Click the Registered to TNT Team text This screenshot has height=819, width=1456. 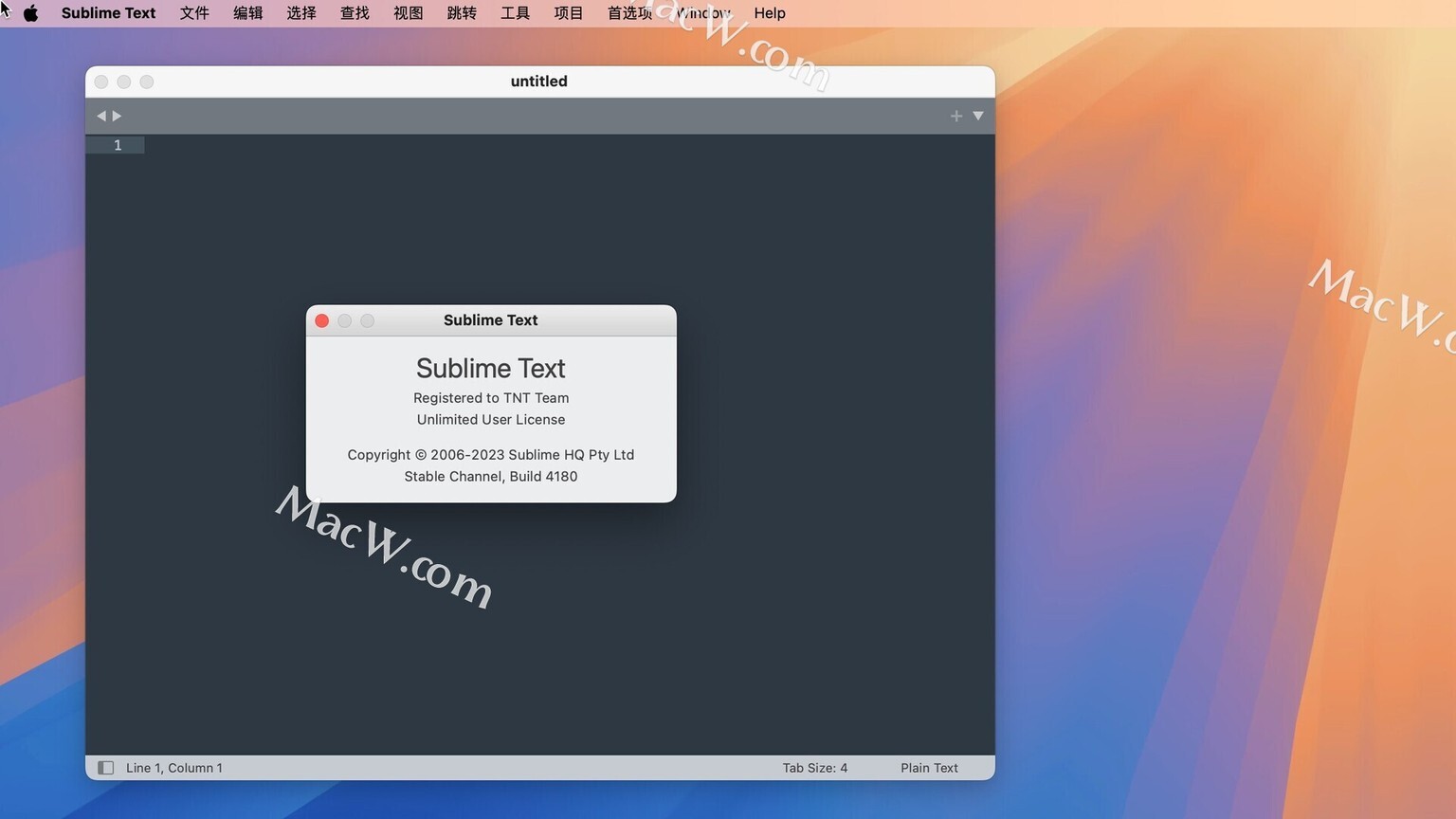[491, 398]
